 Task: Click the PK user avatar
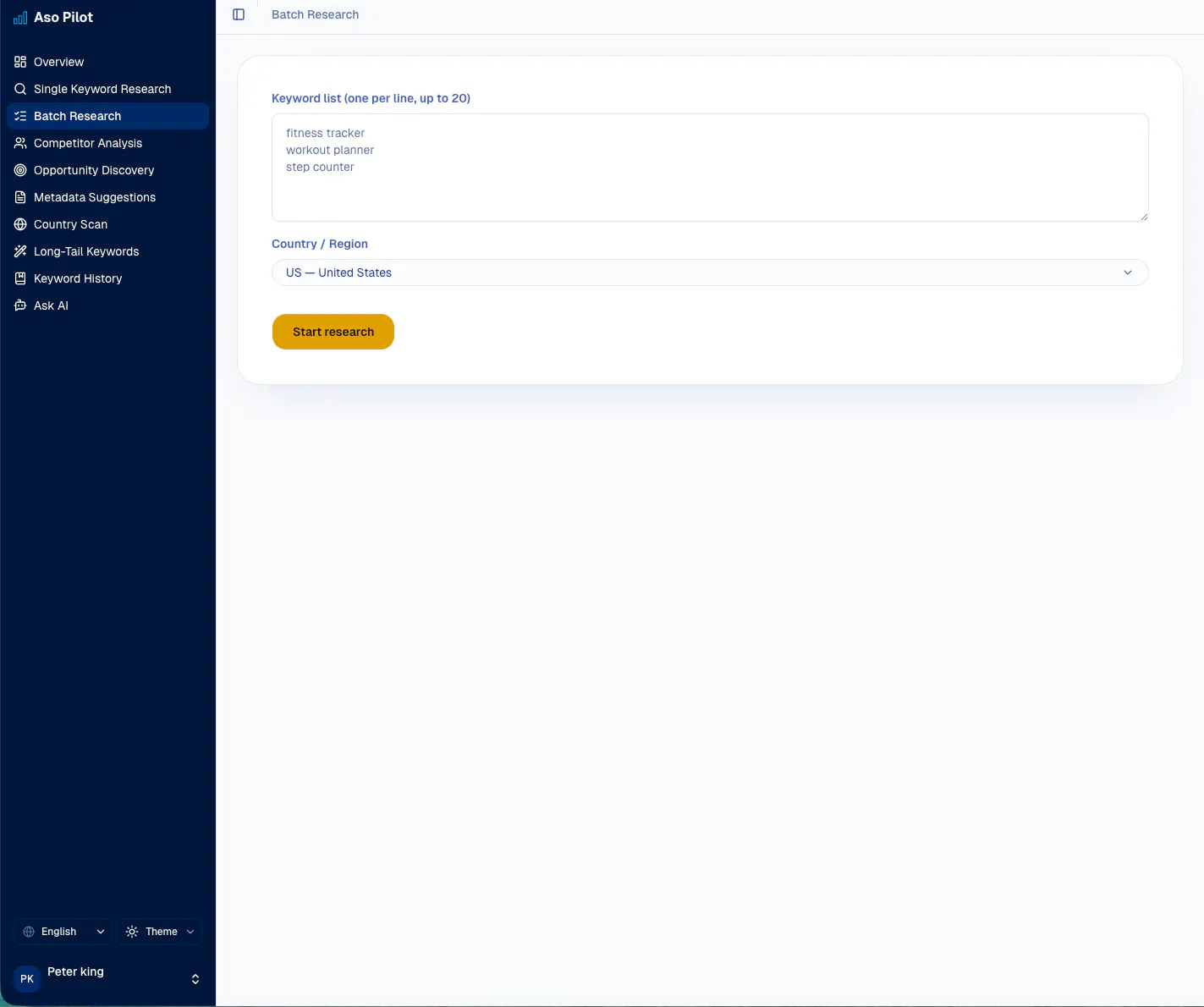click(27, 979)
